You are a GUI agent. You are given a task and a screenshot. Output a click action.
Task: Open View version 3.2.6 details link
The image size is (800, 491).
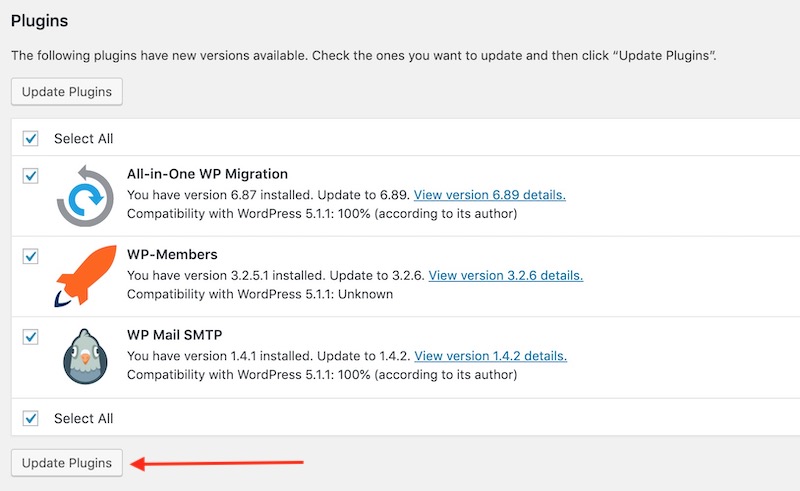point(506,276)
